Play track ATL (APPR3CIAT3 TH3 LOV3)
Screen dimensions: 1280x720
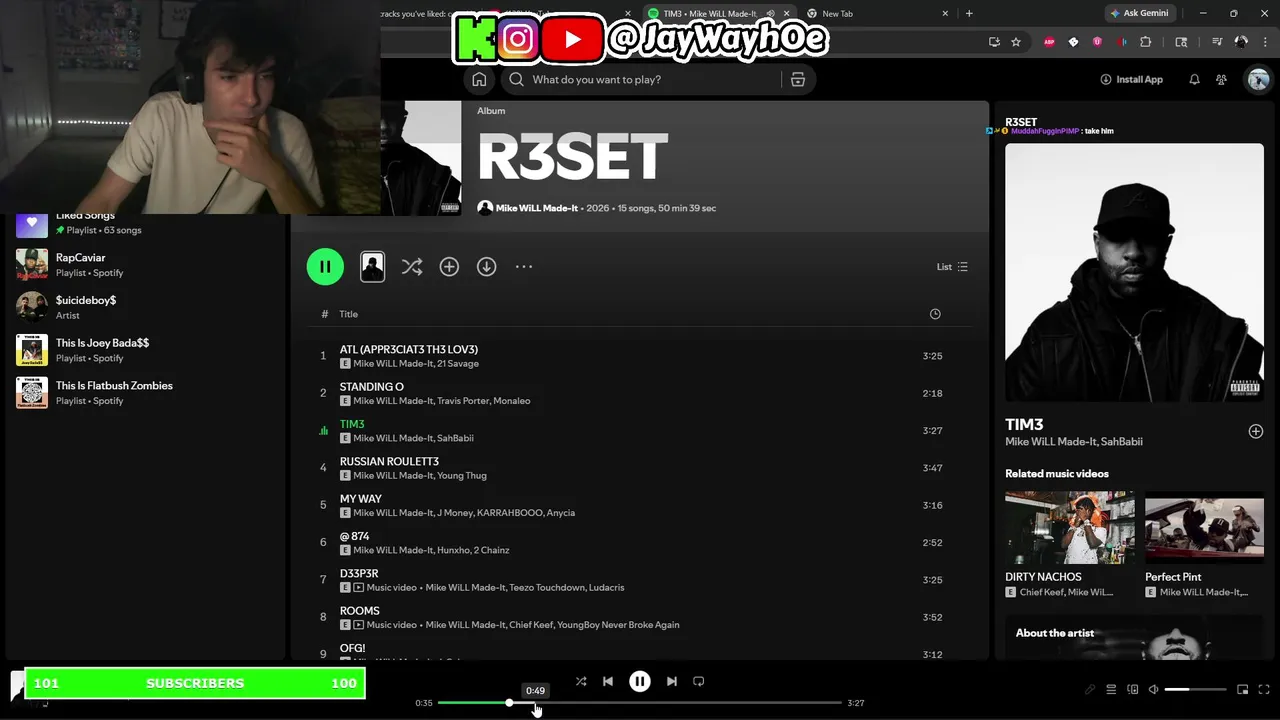pos(640,356)
